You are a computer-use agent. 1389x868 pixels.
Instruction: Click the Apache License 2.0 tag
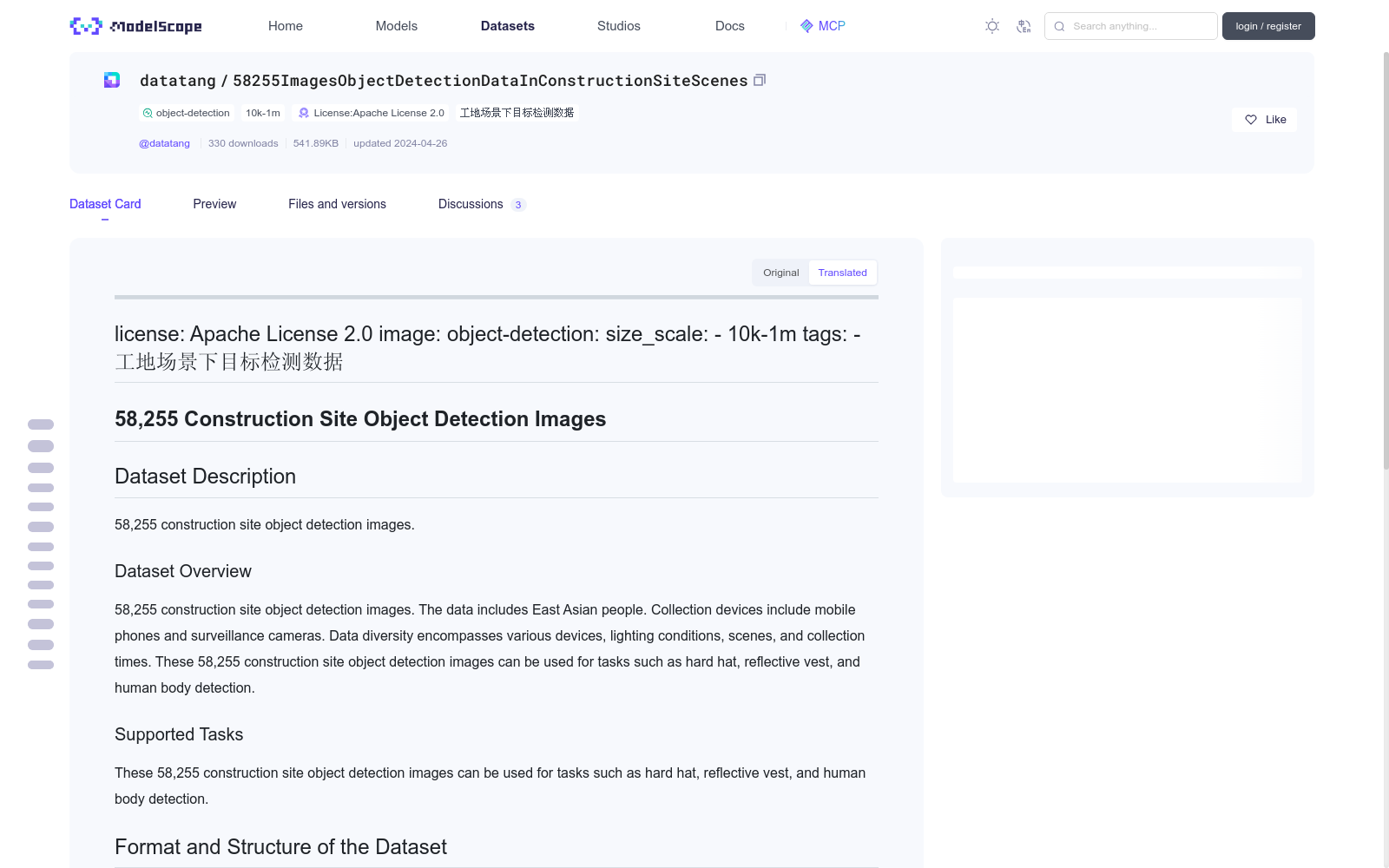coord(372,113)
